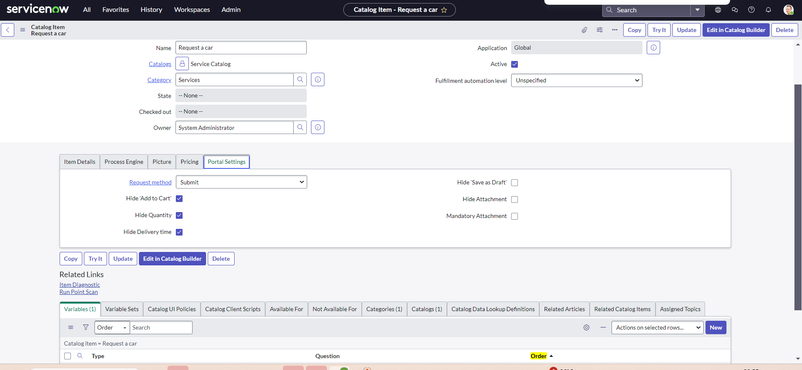Open the form context menu hamburger icon
Image resolution: width=802 pixels, height=370 pixels.
23,30
